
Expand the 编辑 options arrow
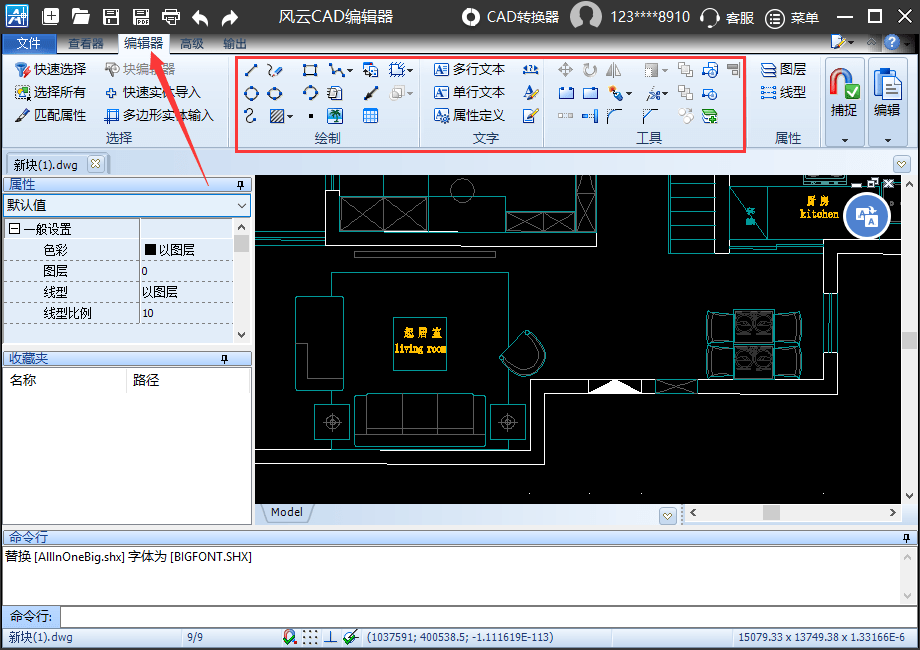(887, 140)
